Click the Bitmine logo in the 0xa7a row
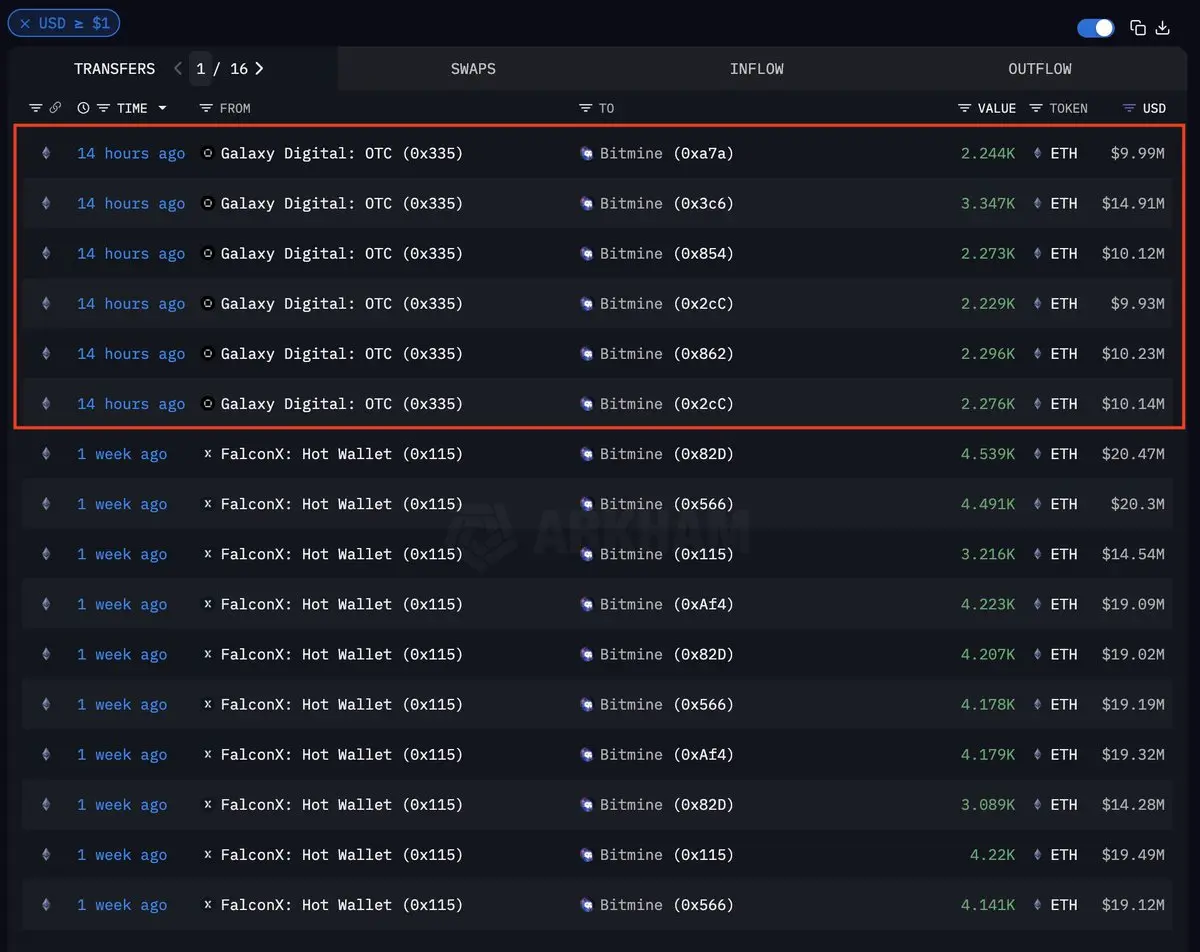Screen dimensions: 1200x952 click(587, 153)
